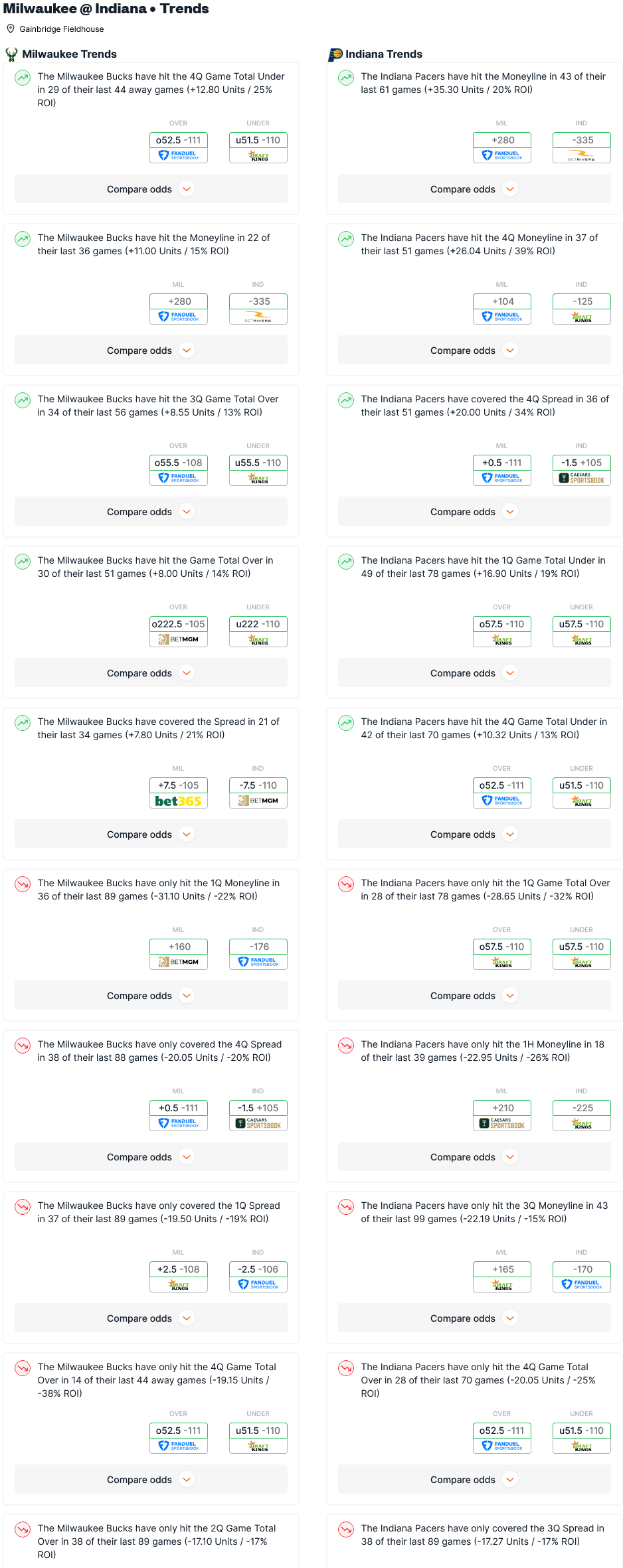
Task: Expand Compare odds for Pacers Moneyline 43 of 61
Action: (x=474, y=189)
